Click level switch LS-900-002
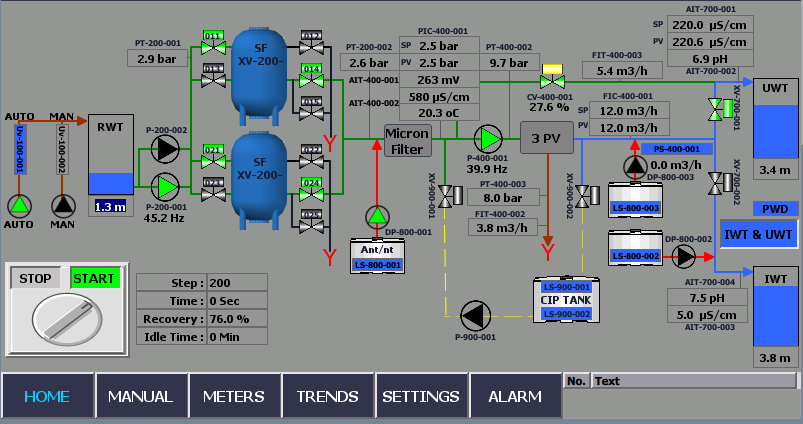 pos(566,314)
